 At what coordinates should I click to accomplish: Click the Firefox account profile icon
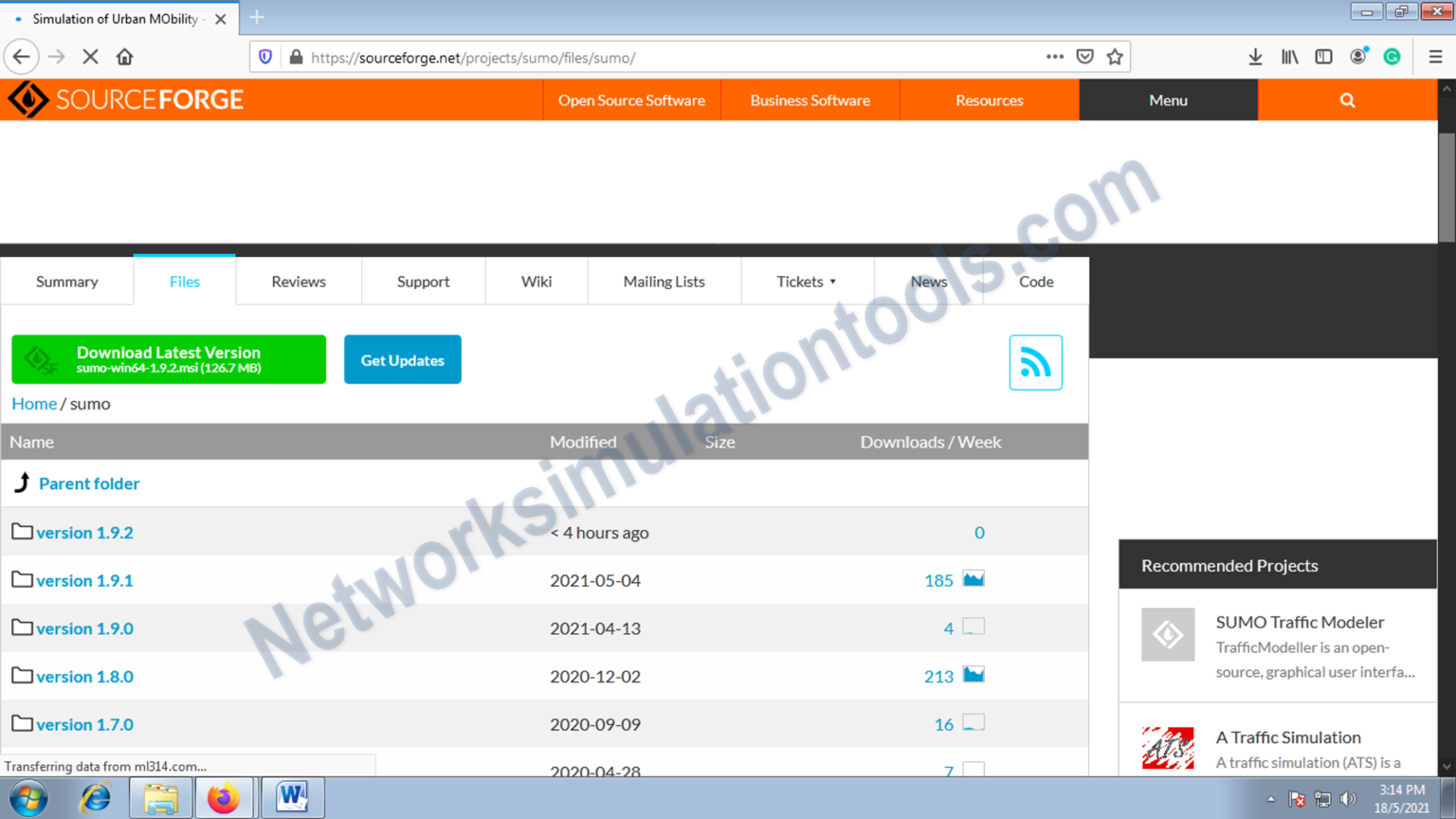(x=1357, y=57)
